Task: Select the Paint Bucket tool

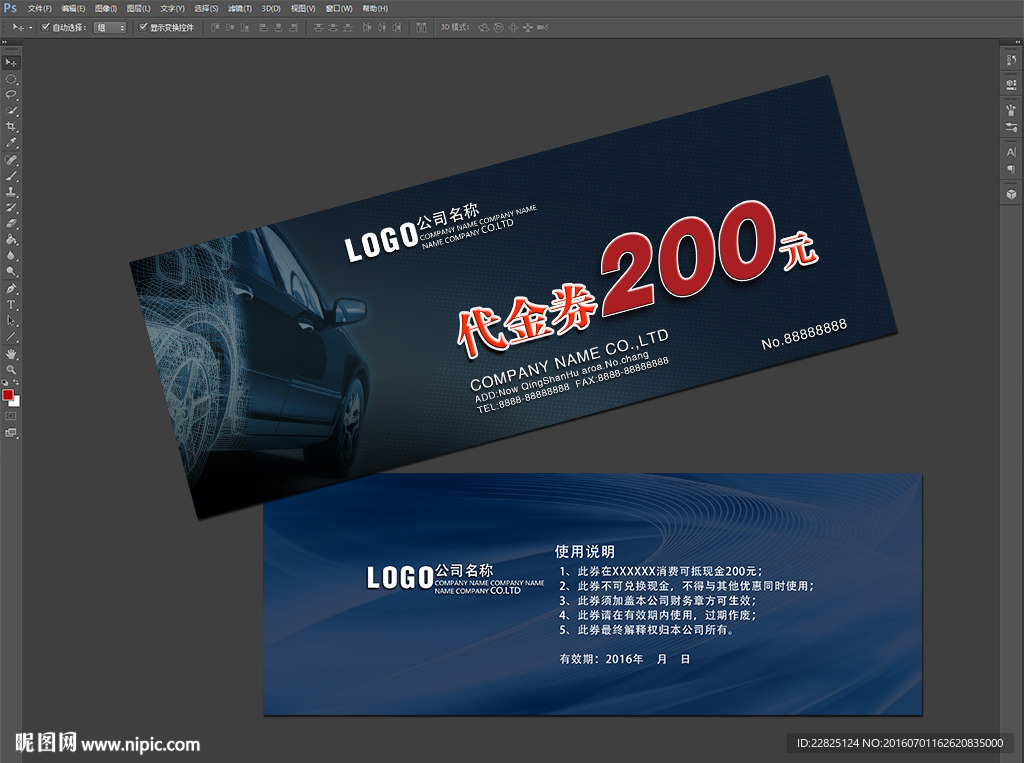Action: pos(11,240)
